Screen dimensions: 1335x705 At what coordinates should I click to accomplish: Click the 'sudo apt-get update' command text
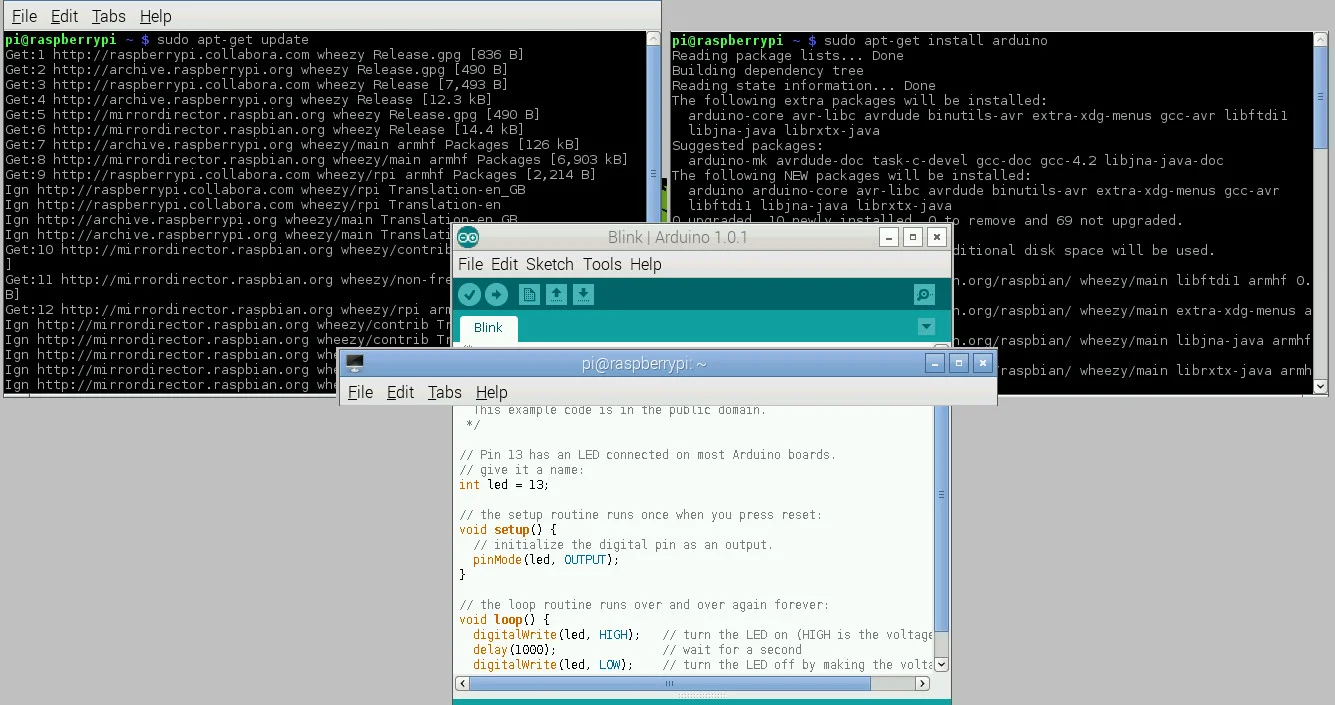click(232, 40)
